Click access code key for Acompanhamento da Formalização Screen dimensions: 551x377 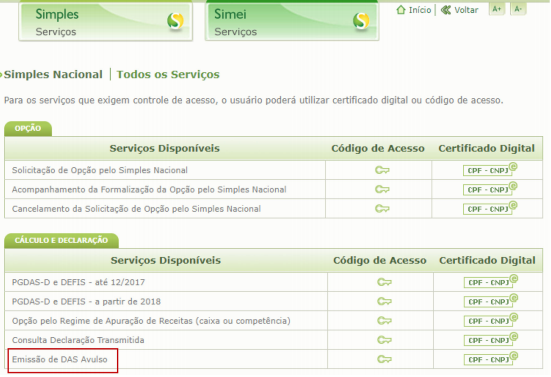pos(382,190)
